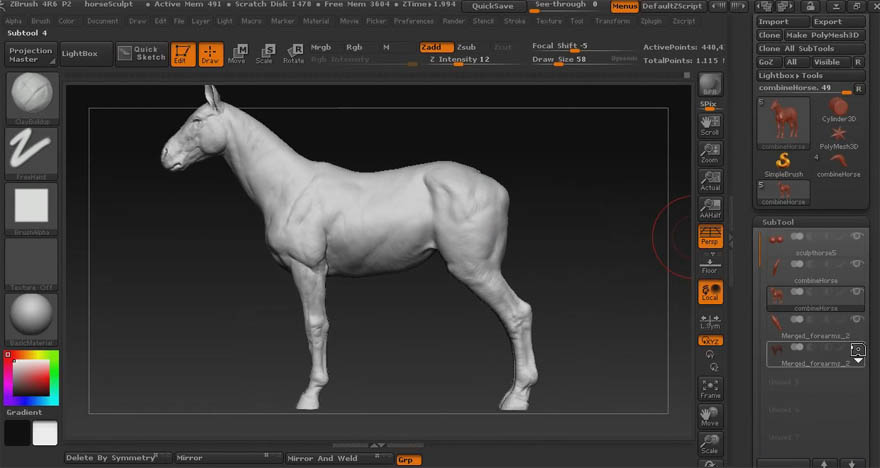880x468 pixels.
Task: Toggle visibility eye of first combineHorse subtool
Action: tap(856, 264)
